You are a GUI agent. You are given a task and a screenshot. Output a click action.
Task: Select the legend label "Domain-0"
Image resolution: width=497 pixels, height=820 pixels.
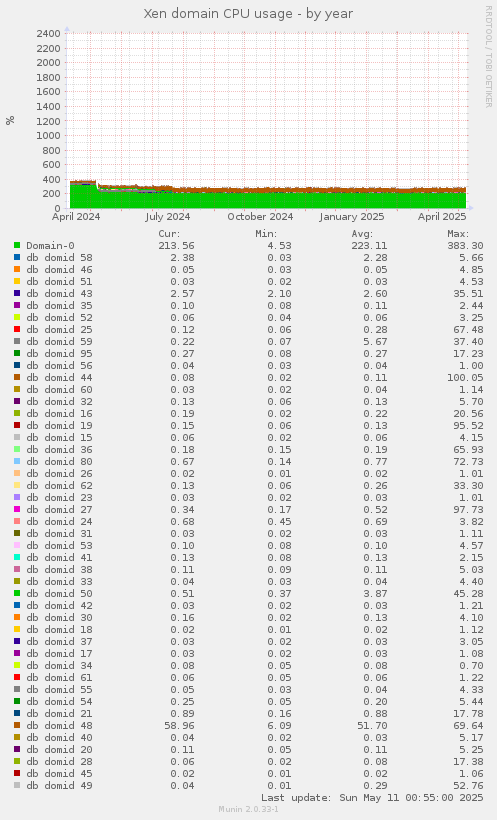point(50,245)
